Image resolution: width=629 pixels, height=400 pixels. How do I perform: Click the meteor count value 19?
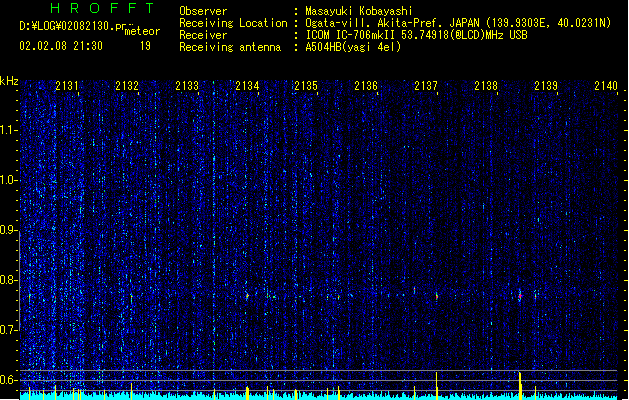point(145,46)
